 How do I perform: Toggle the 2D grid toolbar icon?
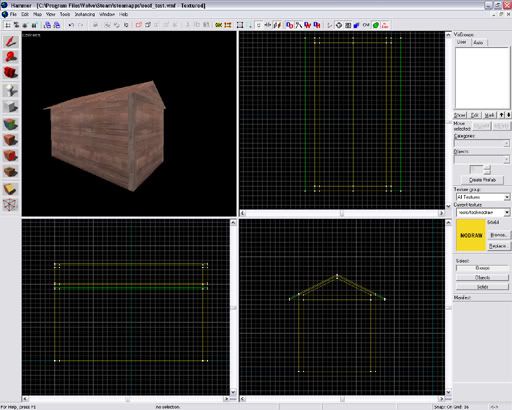(7, 25)
